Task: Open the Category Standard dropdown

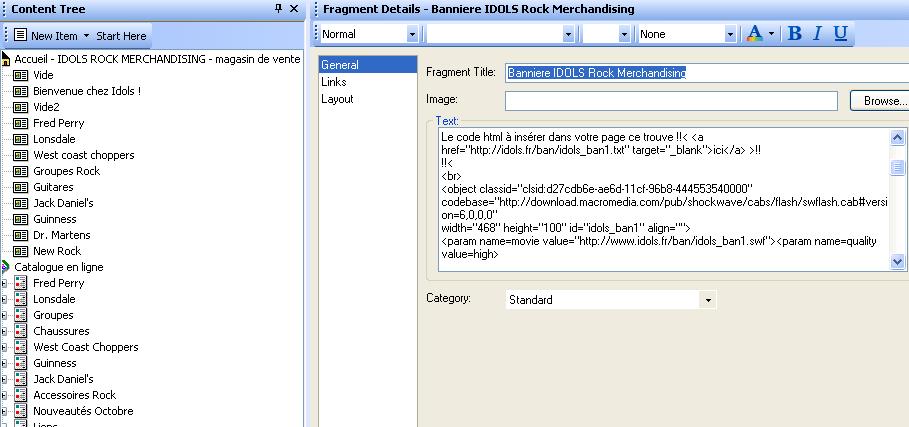Action: (708, 300)
